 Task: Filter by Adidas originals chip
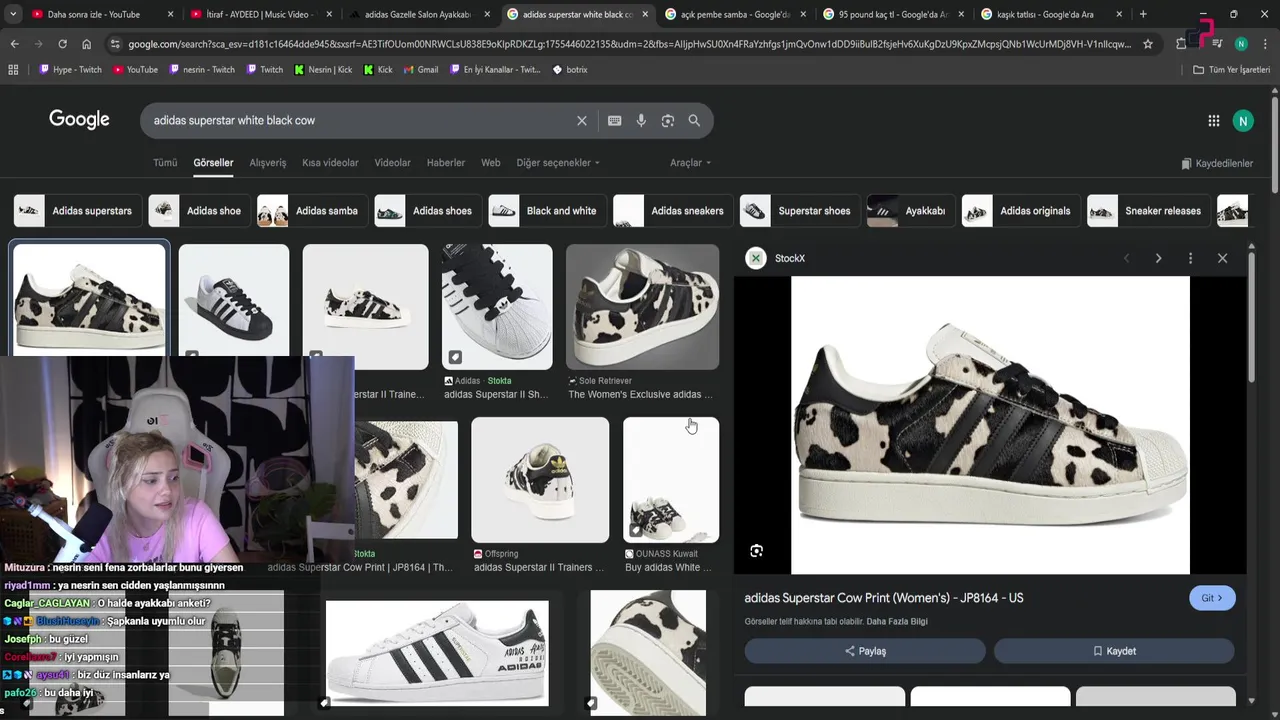pyautogui.click(x=1020, y=211)
